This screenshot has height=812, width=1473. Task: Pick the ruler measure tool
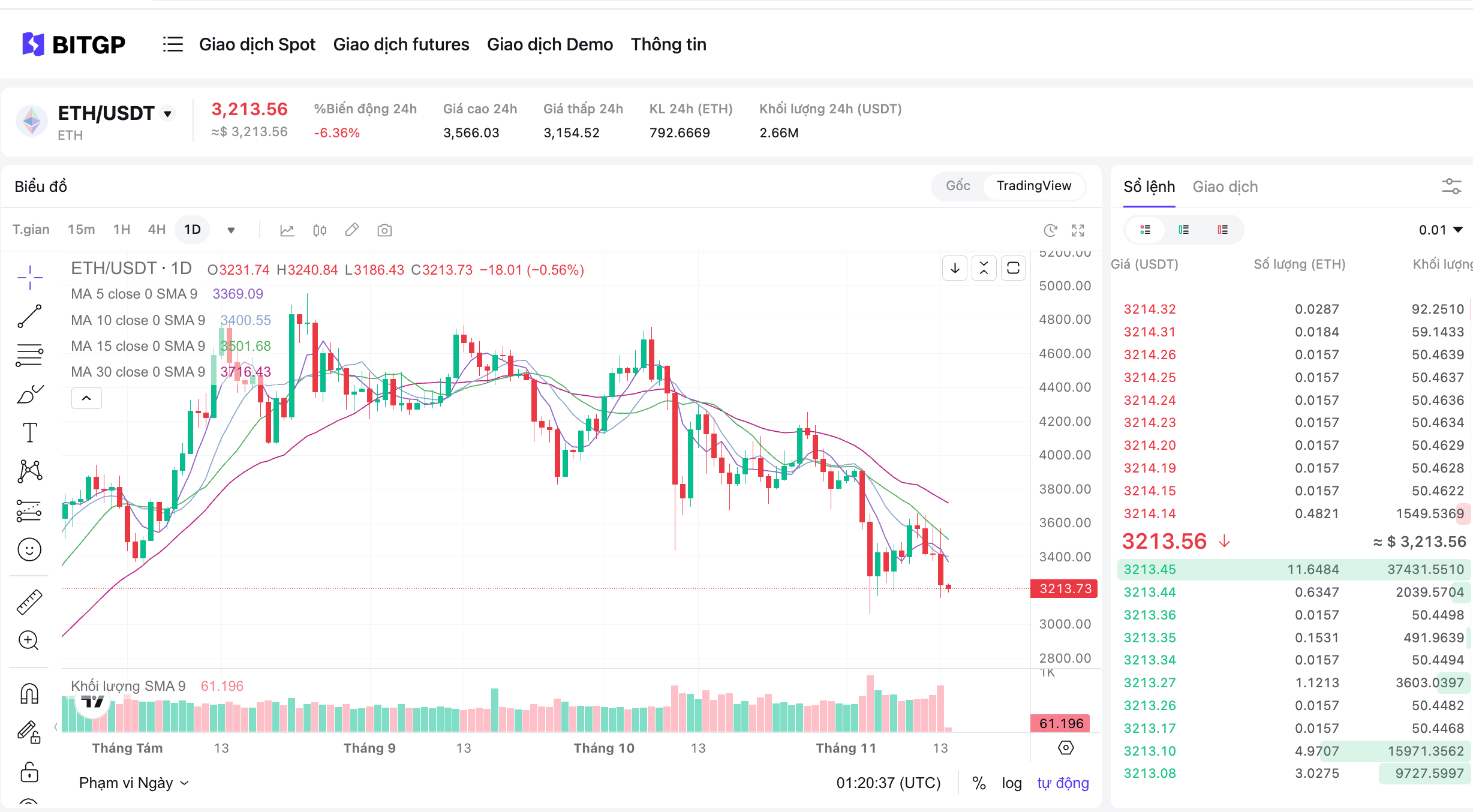[x=29, y=602]
